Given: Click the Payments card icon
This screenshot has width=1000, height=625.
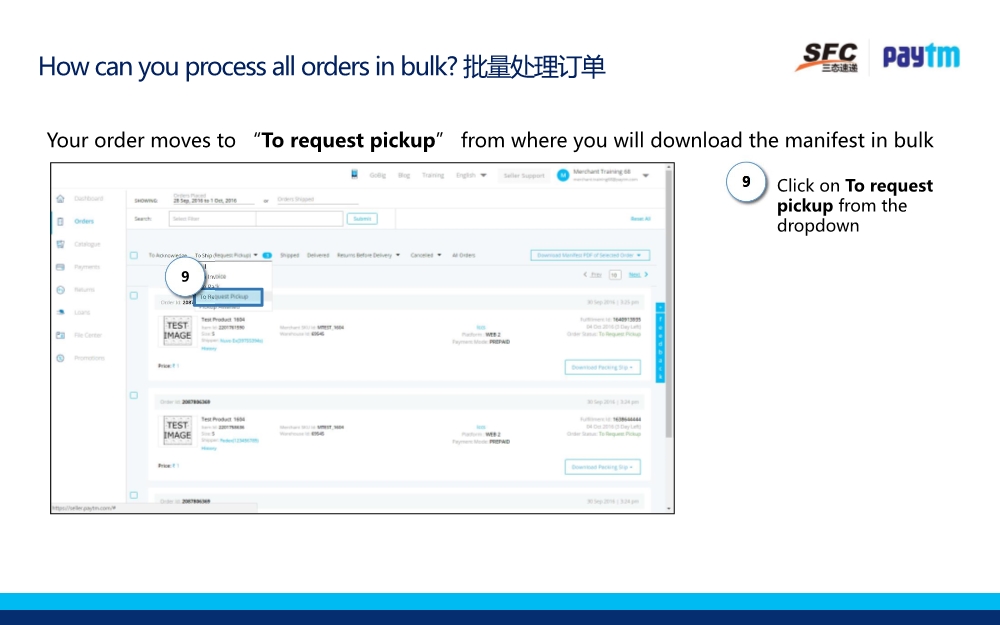Looking at the screenshot, I should pos(60,267).
